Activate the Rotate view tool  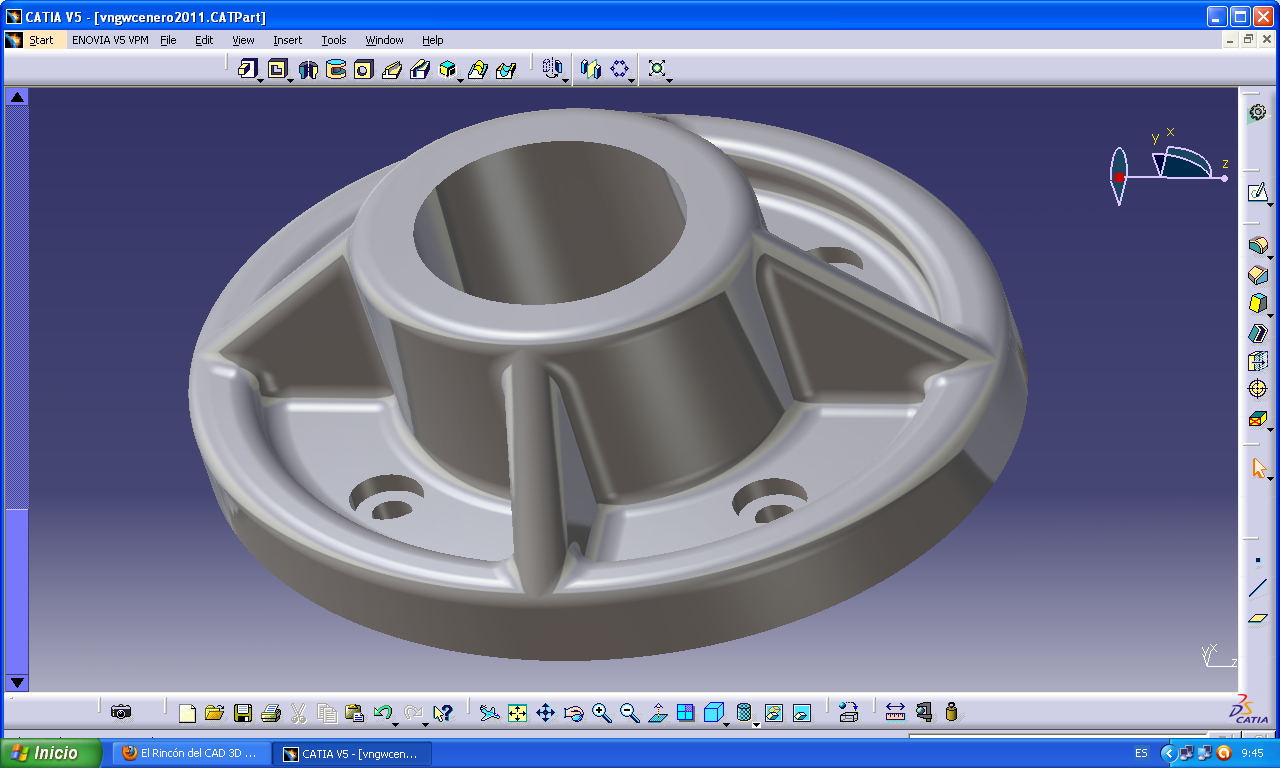(x=573, y=713)
